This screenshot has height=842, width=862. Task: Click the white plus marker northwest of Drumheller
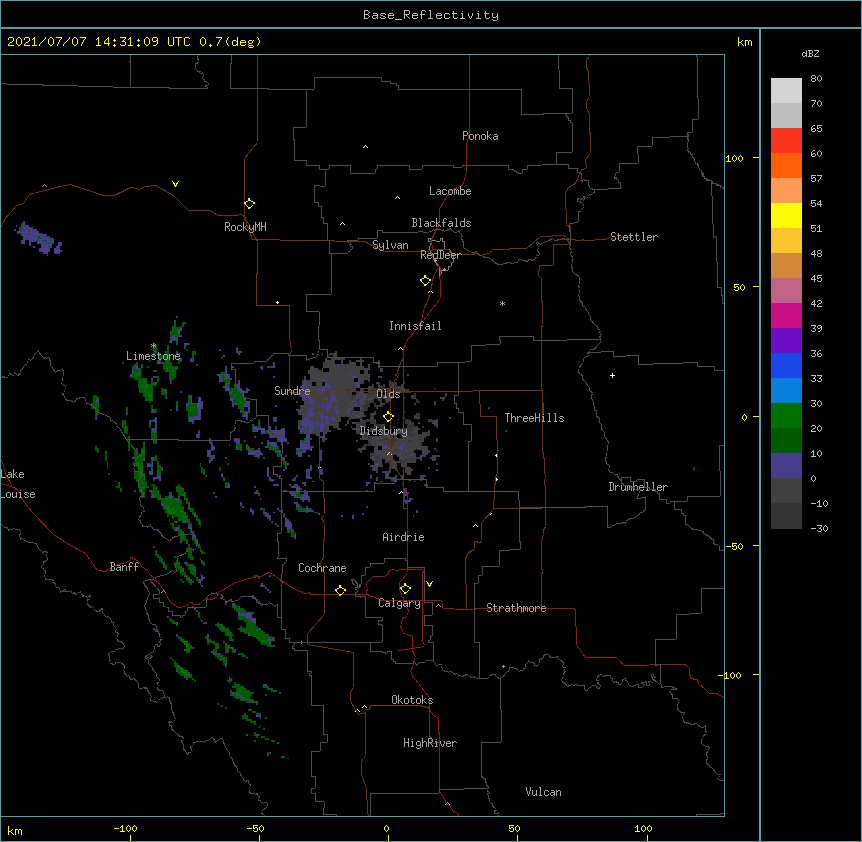tap(612, 375)
